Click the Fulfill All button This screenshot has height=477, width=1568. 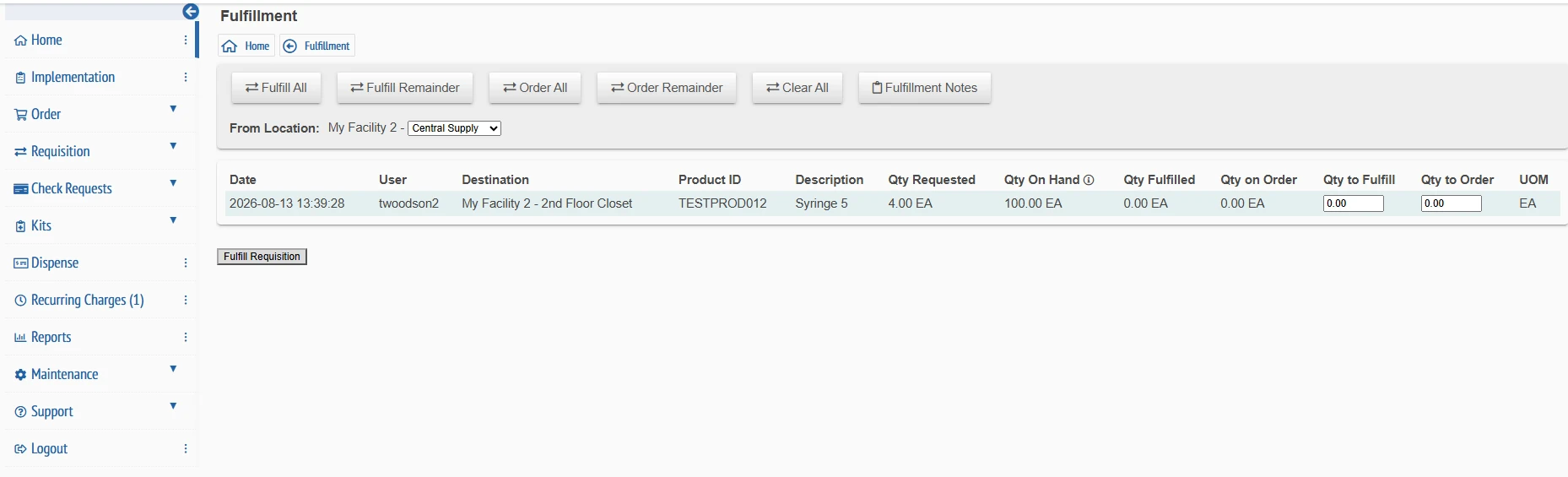click(x=276, y=88)
